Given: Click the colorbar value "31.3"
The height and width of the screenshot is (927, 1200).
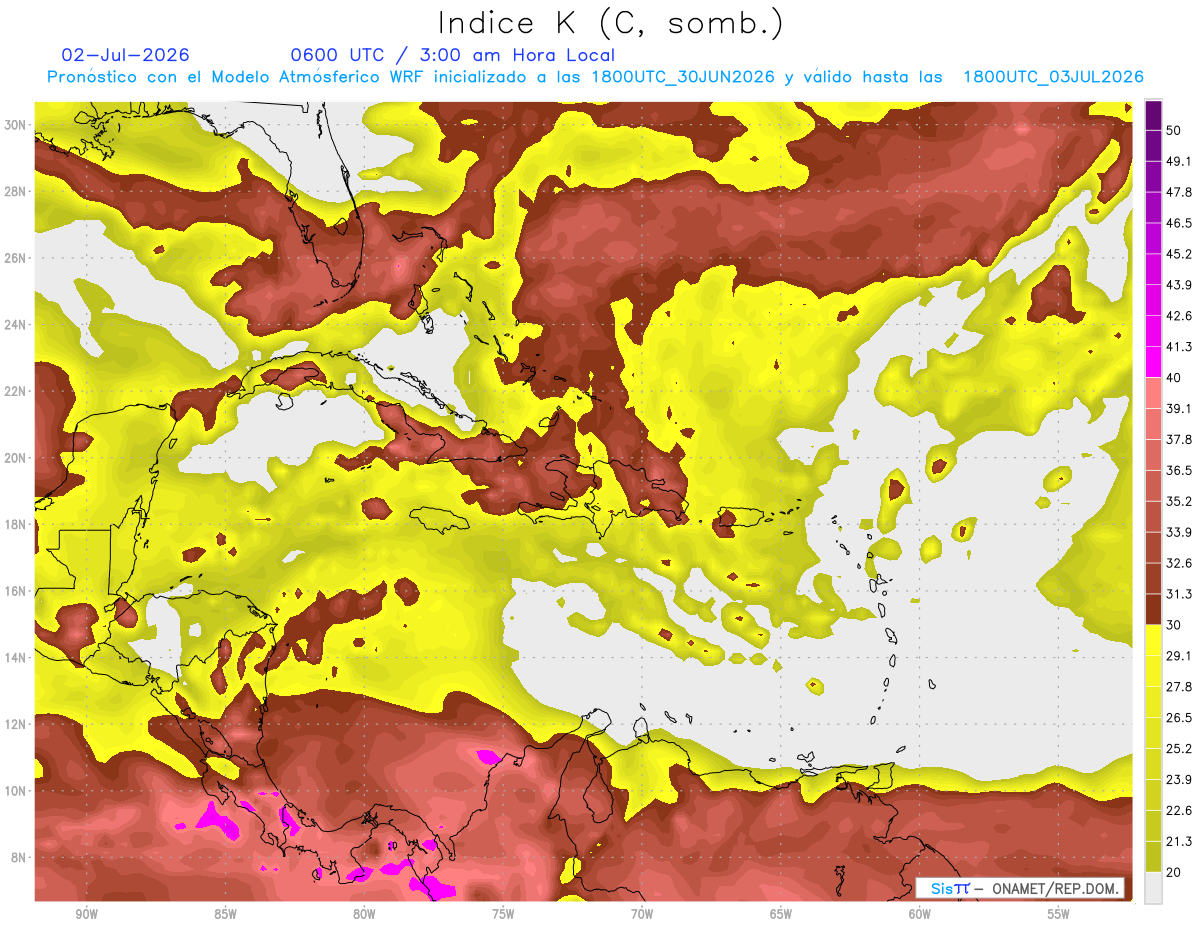Looking at the screenshot, I should pyautogui.click(x=1180, y=594).
